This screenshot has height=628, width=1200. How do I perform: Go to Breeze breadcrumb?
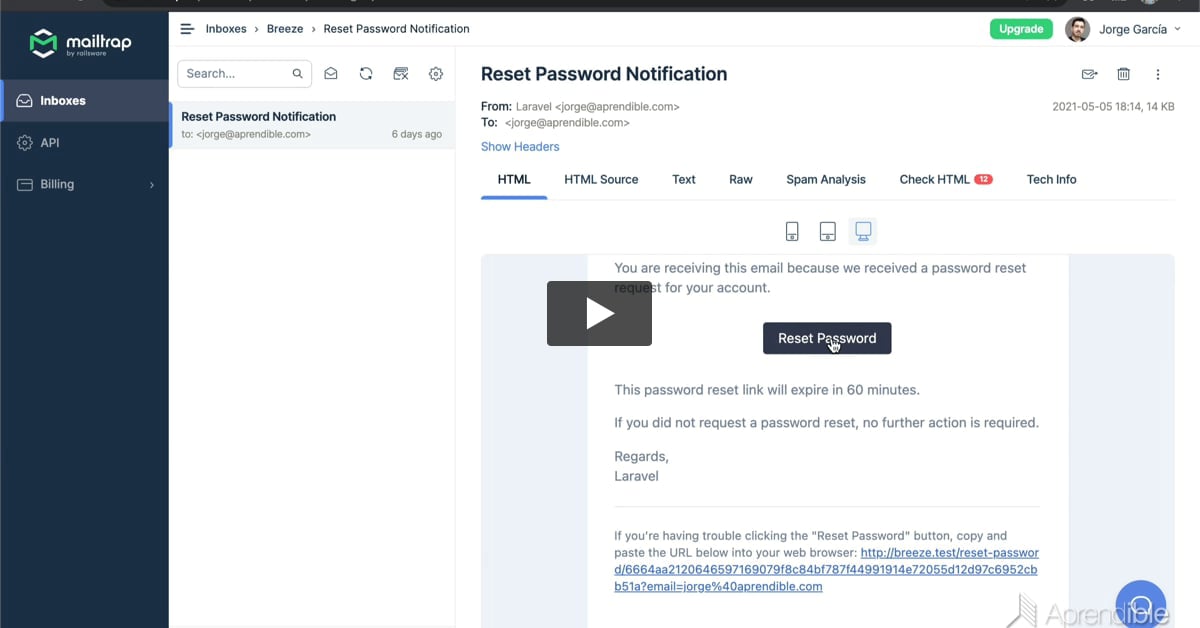(285, 29)
